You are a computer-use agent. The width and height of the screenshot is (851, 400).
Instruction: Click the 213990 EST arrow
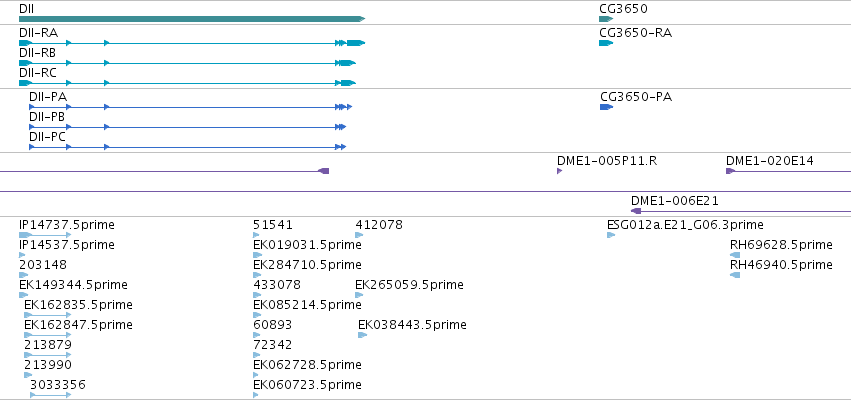click(28, 375)
